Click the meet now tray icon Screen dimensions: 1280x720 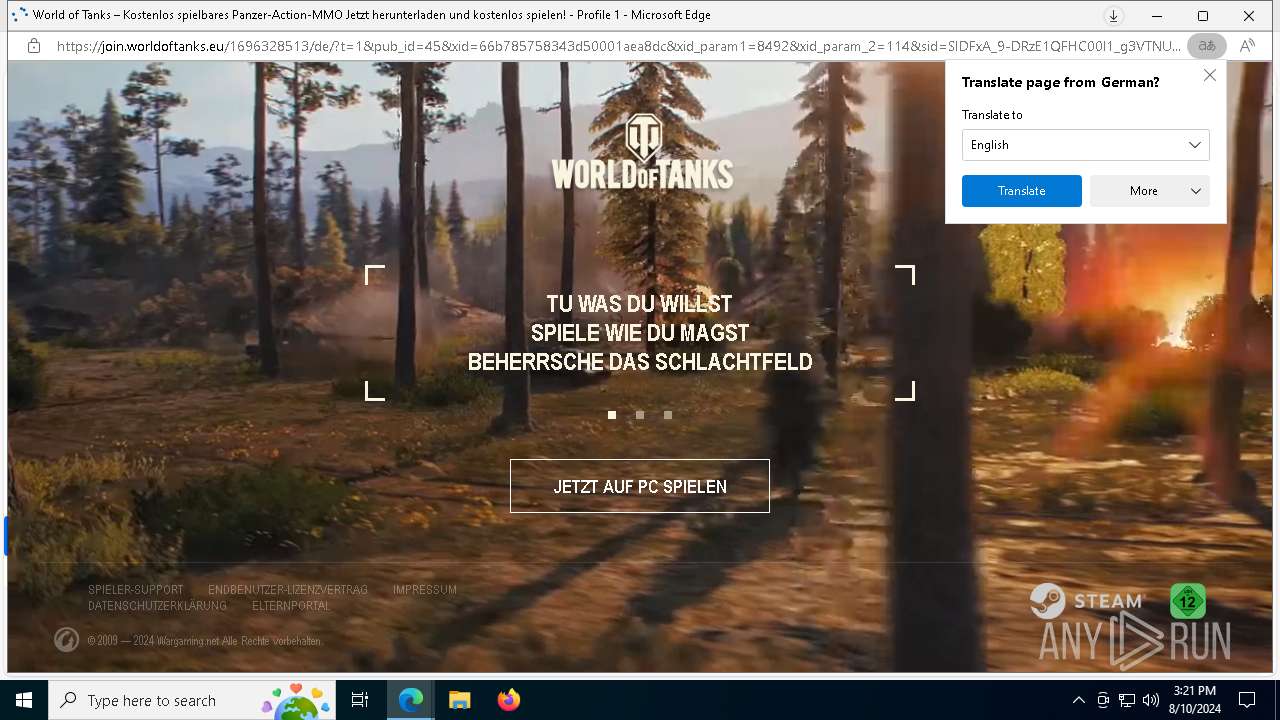tap(1103, 700)
